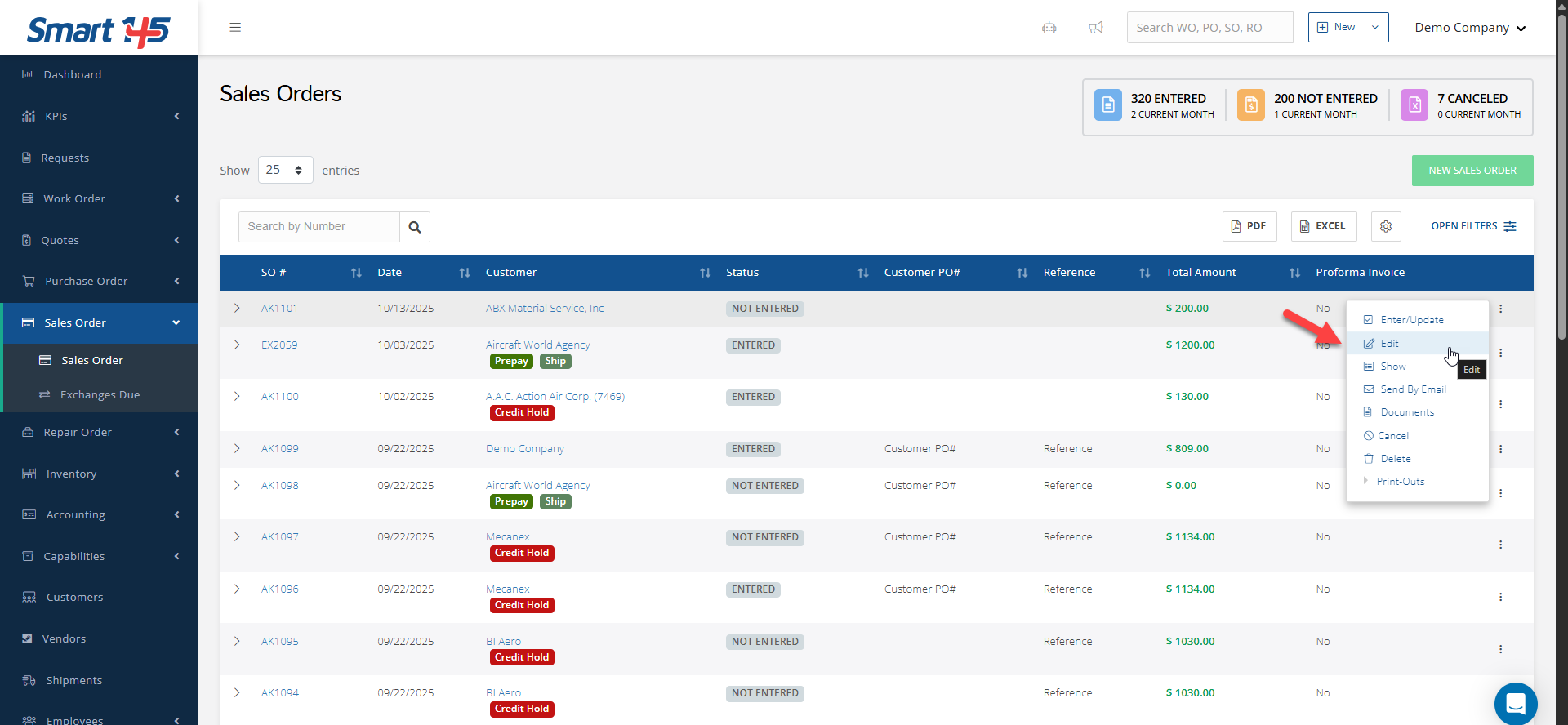Open the filters panel with Open Filters
This screenshot has width=1568, height=725.
1473,226
